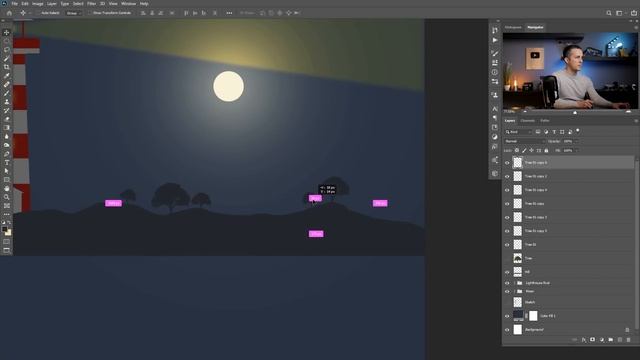
Task: Open the layer Kind filter dropdown
Action: (x=518, y=132)
